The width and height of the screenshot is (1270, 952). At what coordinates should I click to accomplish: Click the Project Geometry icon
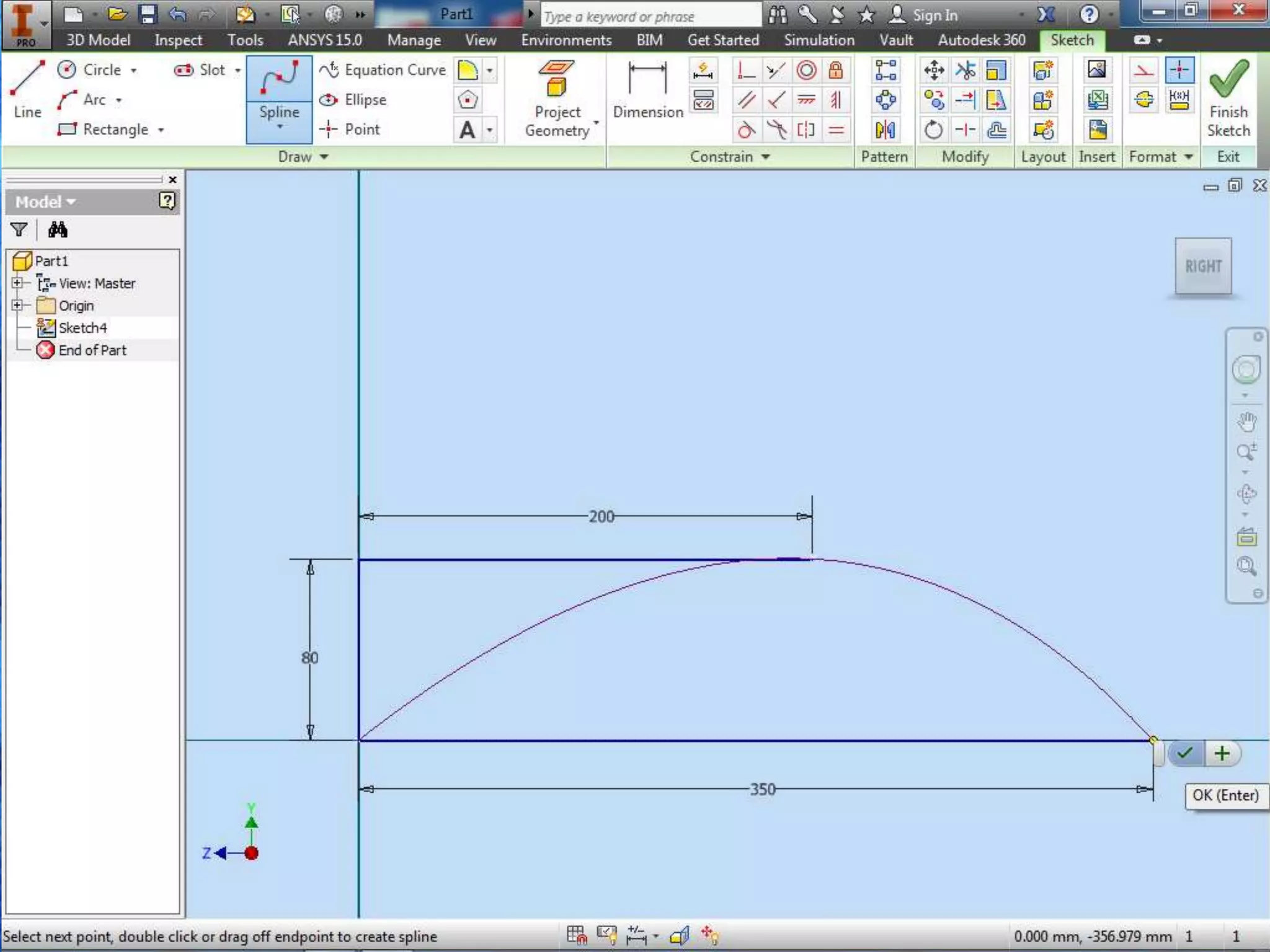point(556,78)
